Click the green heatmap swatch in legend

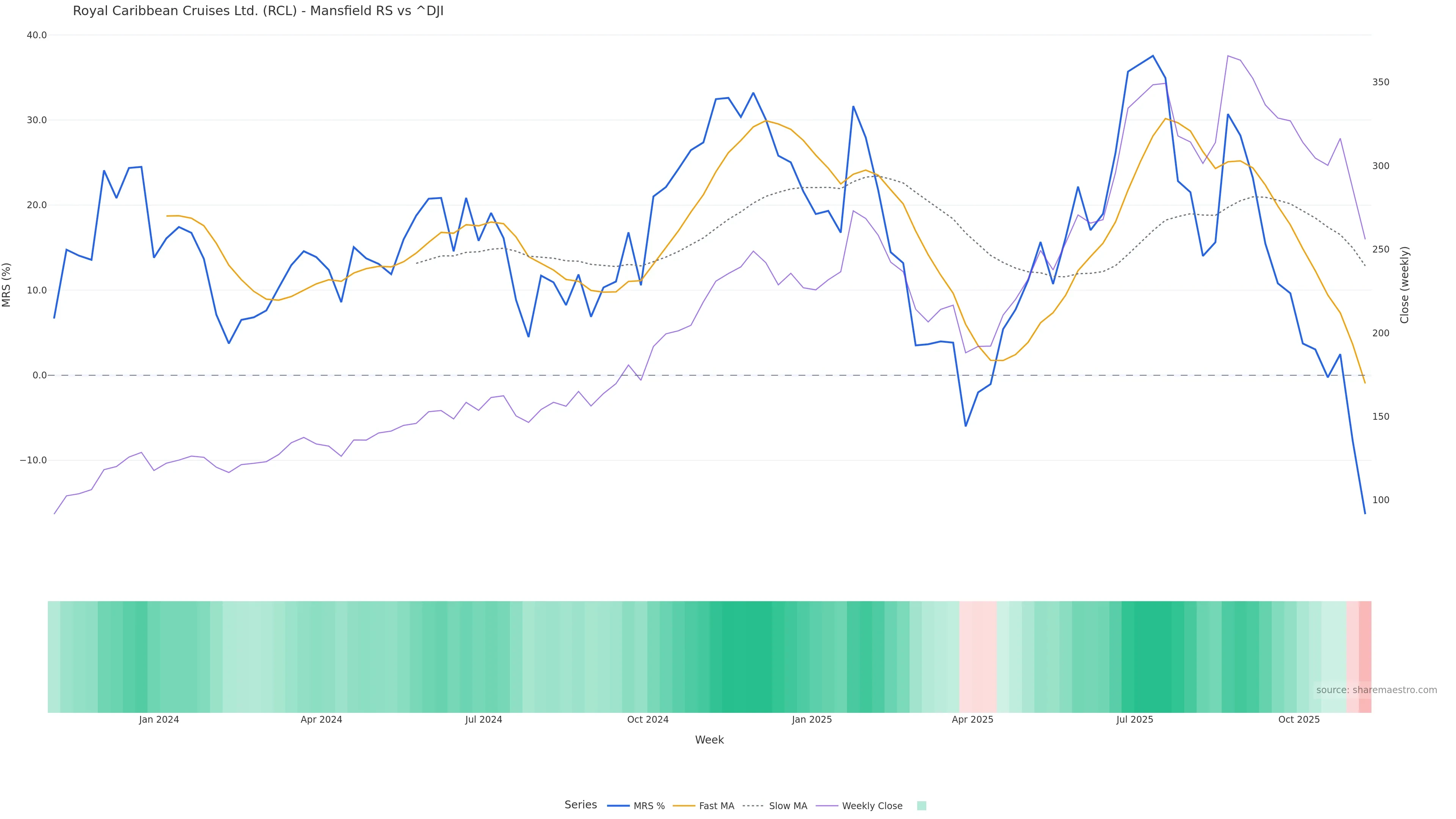[x=921, y=806]
